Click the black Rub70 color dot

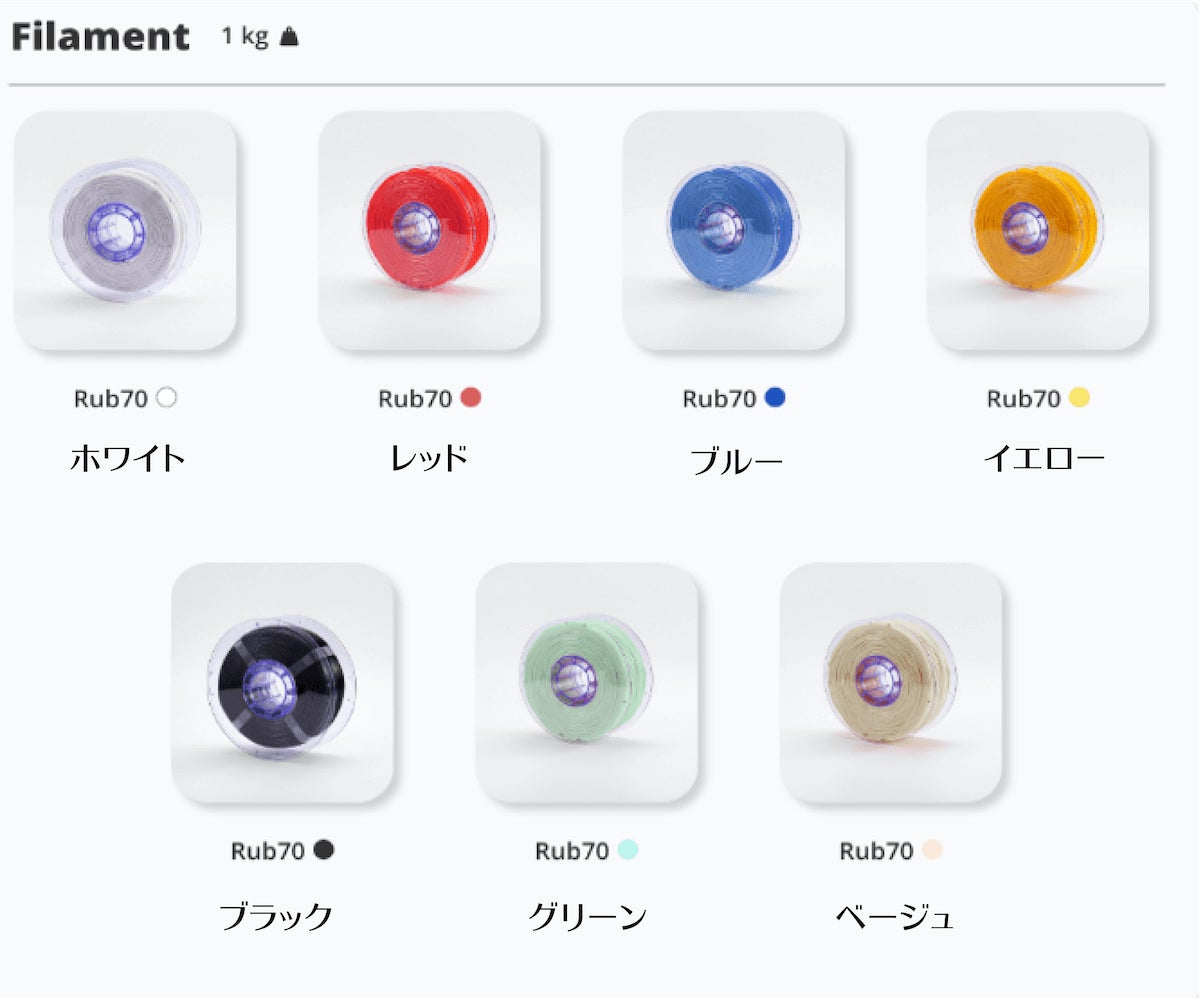click(323, 850)
